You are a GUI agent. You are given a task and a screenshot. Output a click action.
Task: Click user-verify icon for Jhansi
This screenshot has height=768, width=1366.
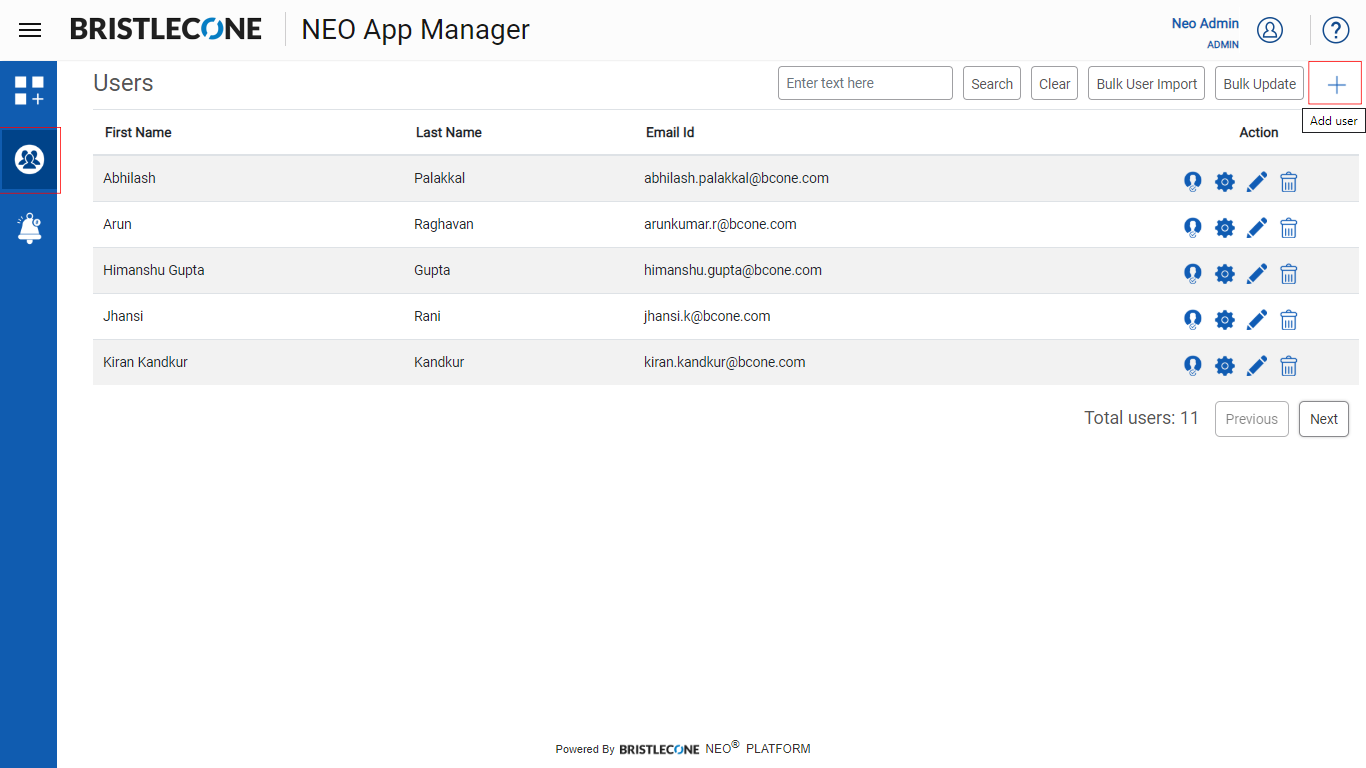click(1192, 319)
